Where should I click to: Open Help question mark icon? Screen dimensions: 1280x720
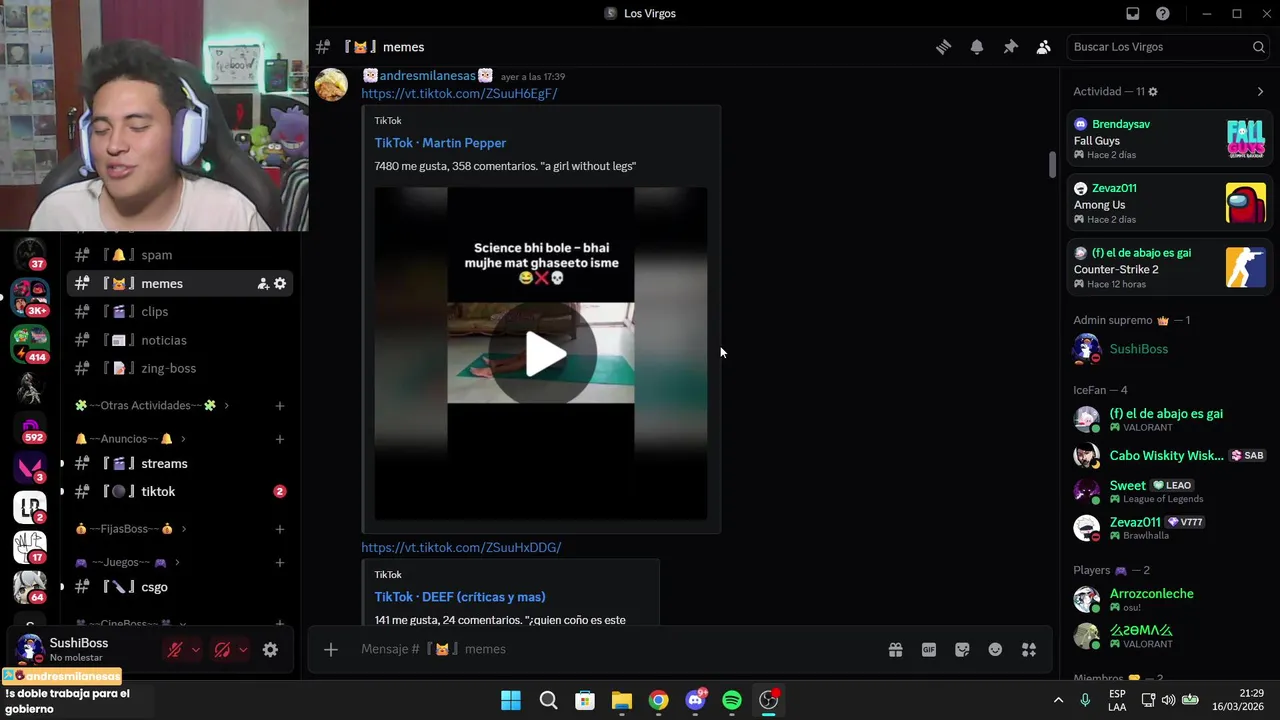[x=1163, y=14]
